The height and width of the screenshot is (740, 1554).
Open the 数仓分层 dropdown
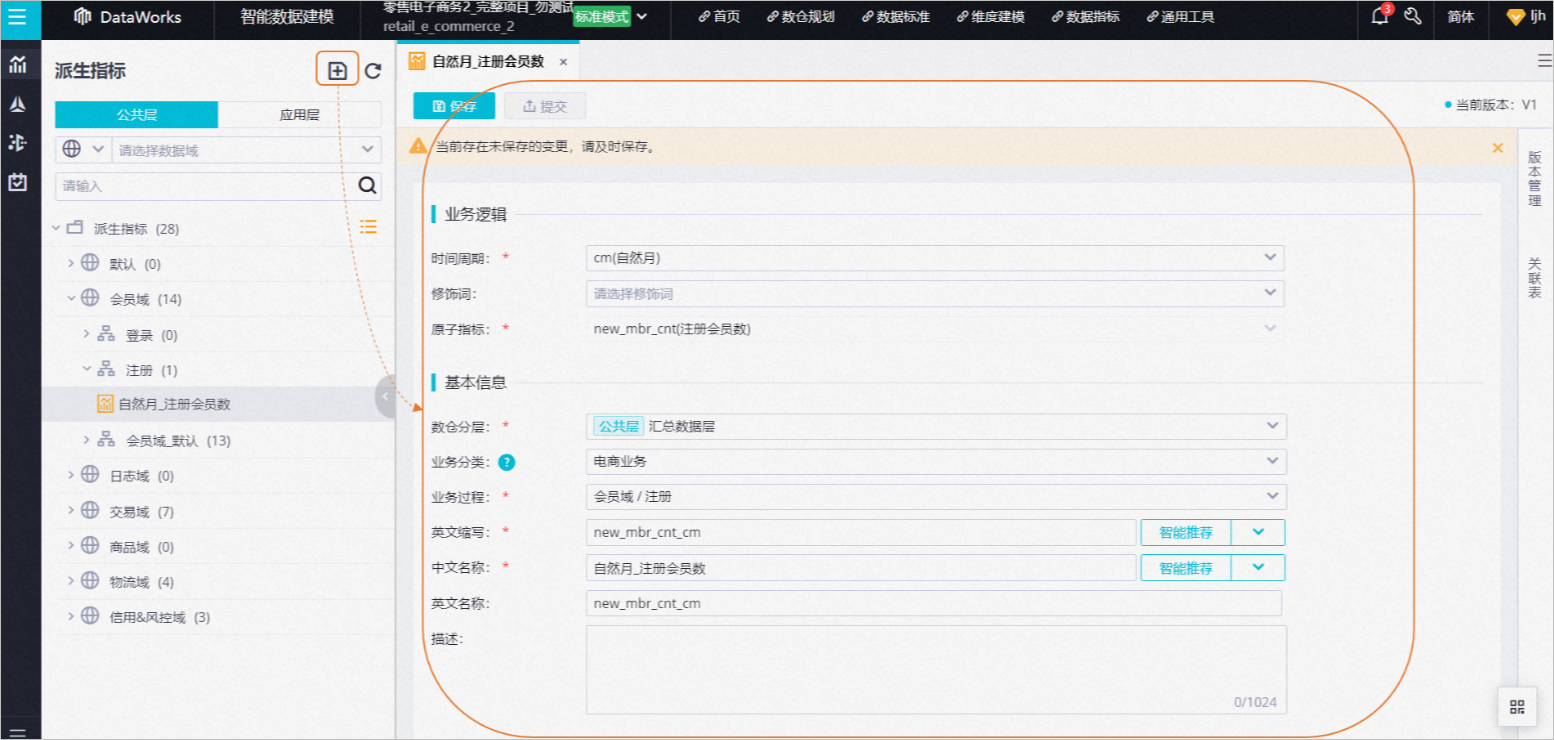(936, 427)
